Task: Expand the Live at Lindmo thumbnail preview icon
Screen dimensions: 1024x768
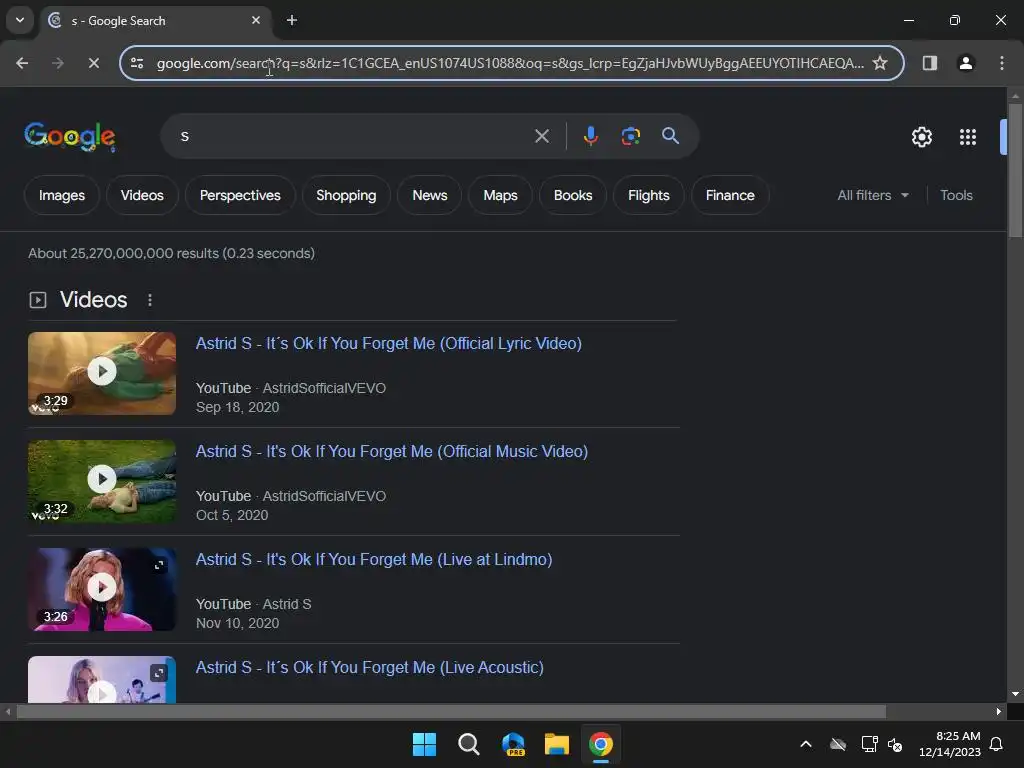Action: tap(159, 565)
